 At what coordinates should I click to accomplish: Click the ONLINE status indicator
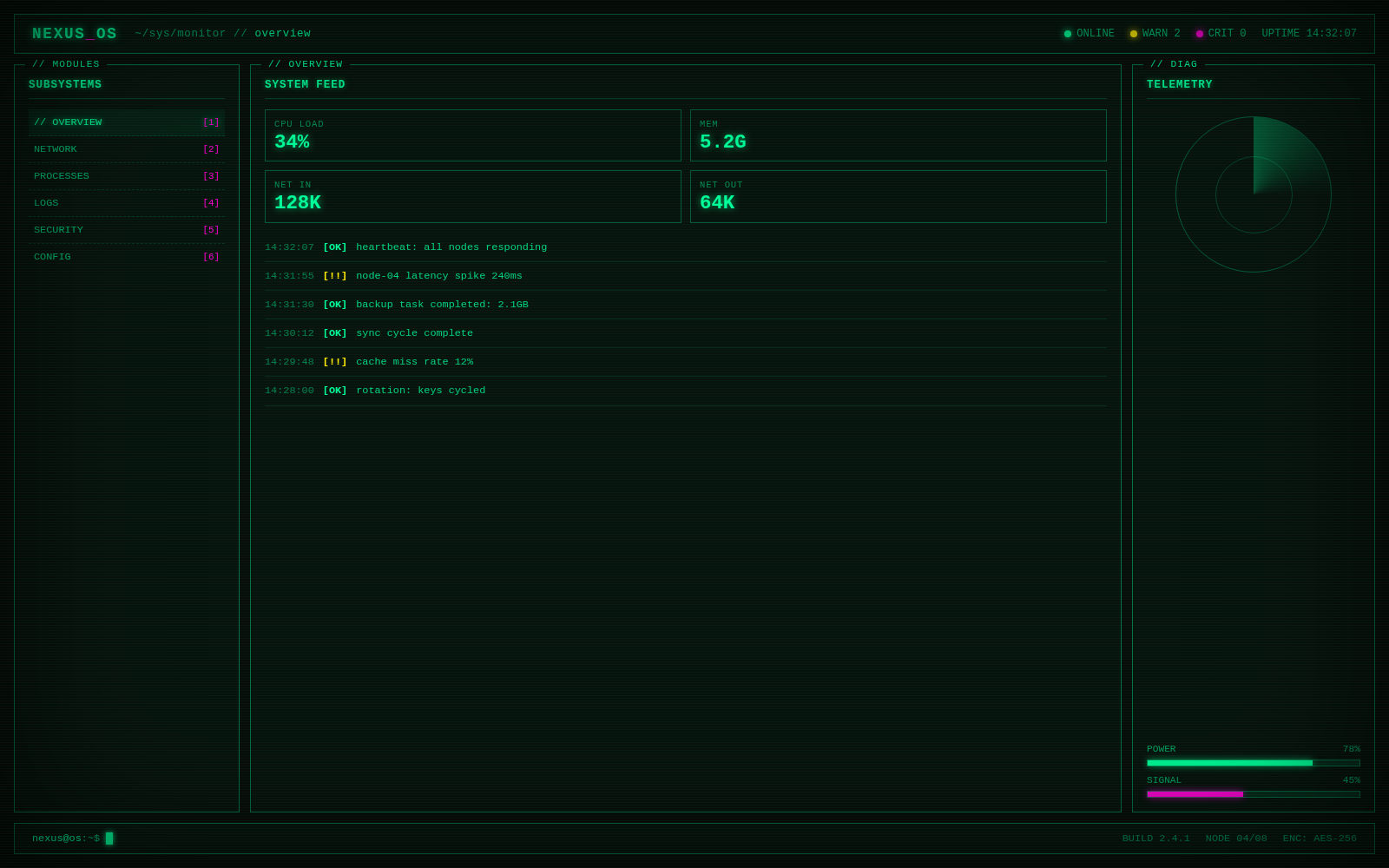1089,34
